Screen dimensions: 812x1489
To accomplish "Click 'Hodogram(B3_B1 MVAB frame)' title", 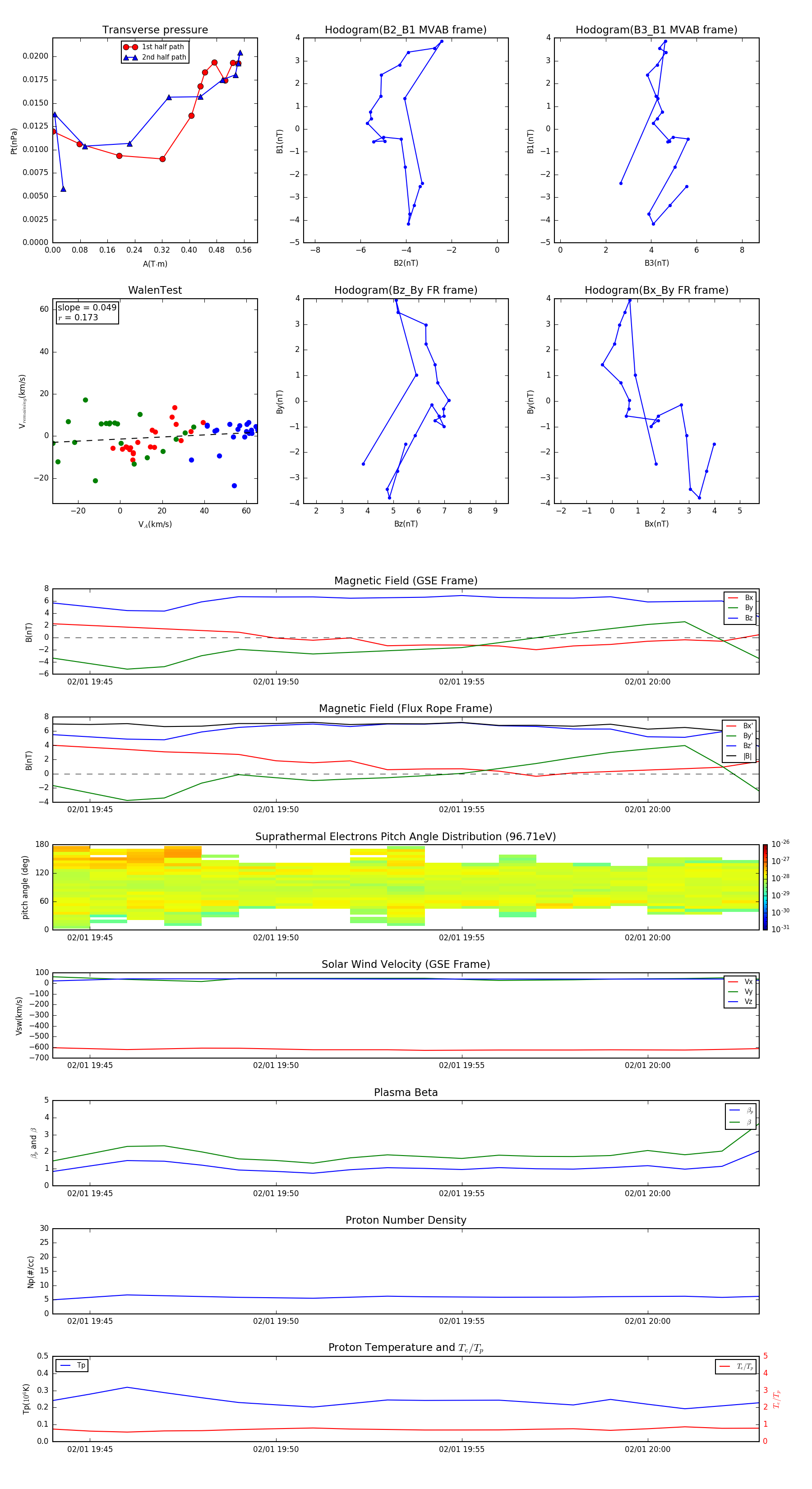I will click(x=656, y=30).
